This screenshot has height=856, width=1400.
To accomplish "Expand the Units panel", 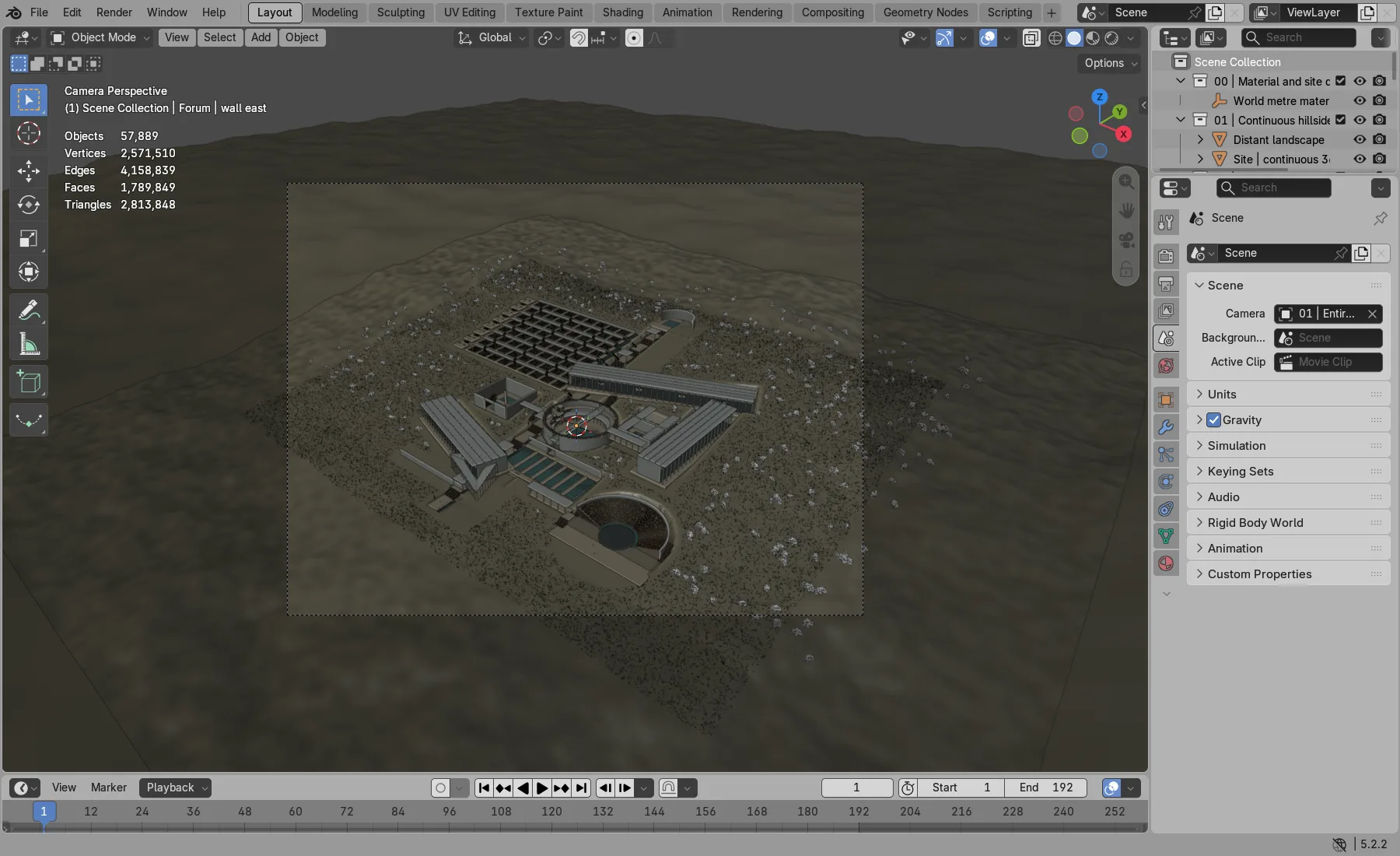I will [1288, 395].
